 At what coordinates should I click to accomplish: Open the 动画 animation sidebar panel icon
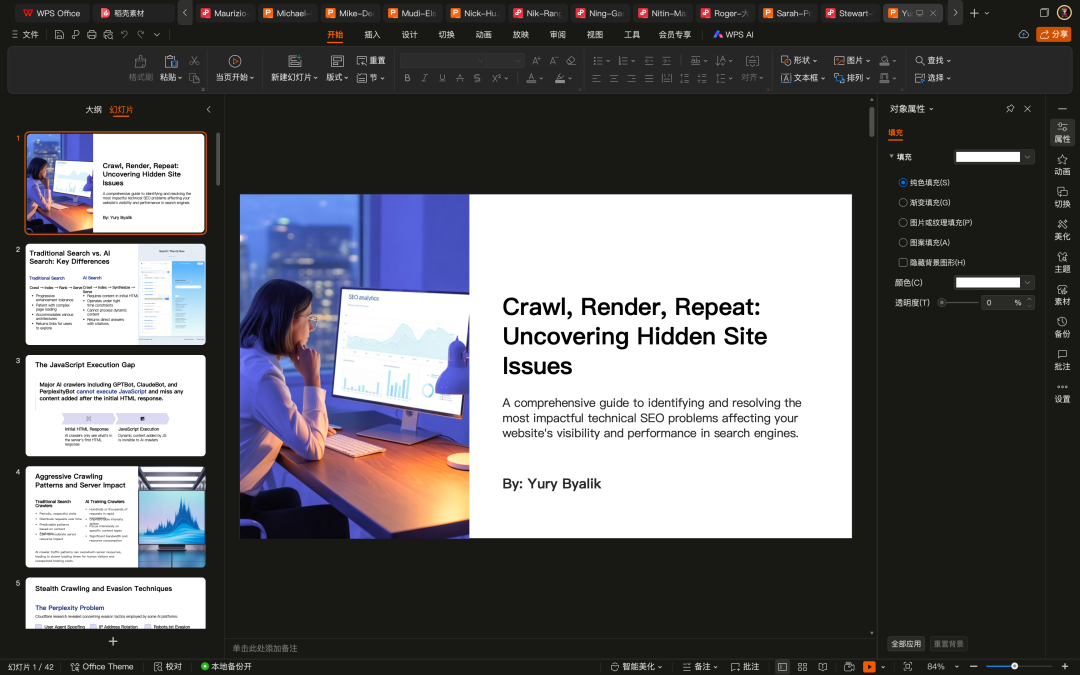click(x=1062, y=165)
